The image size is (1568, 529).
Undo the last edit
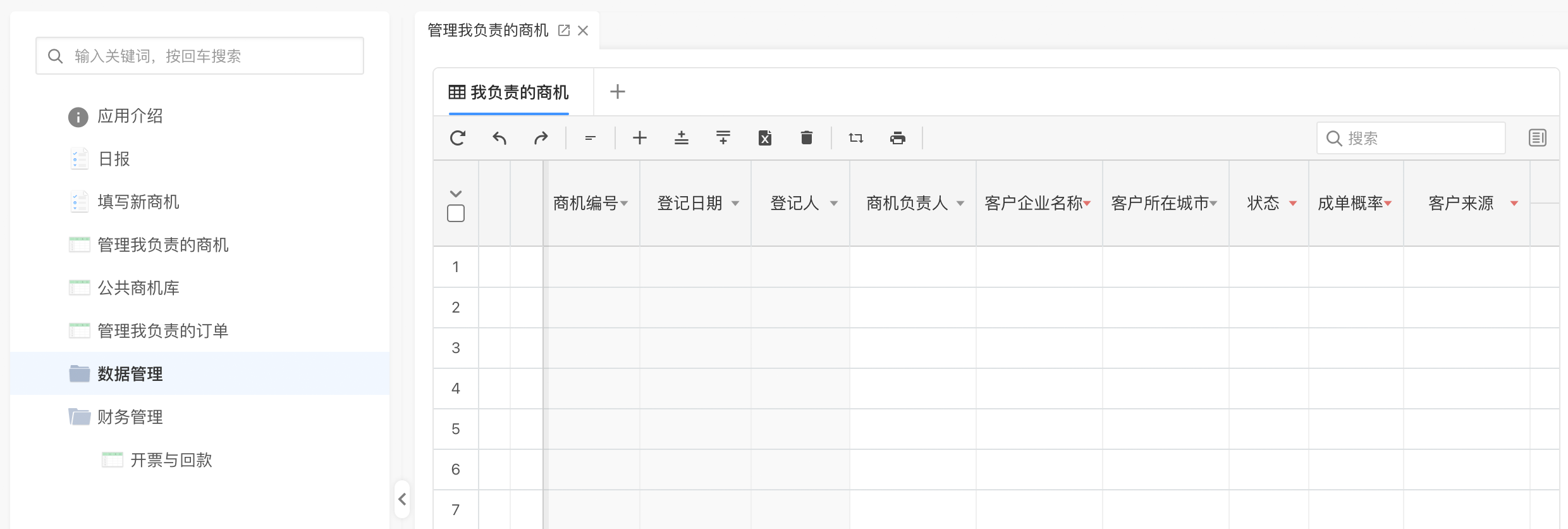pyautogui.click(x=499, y=138)
